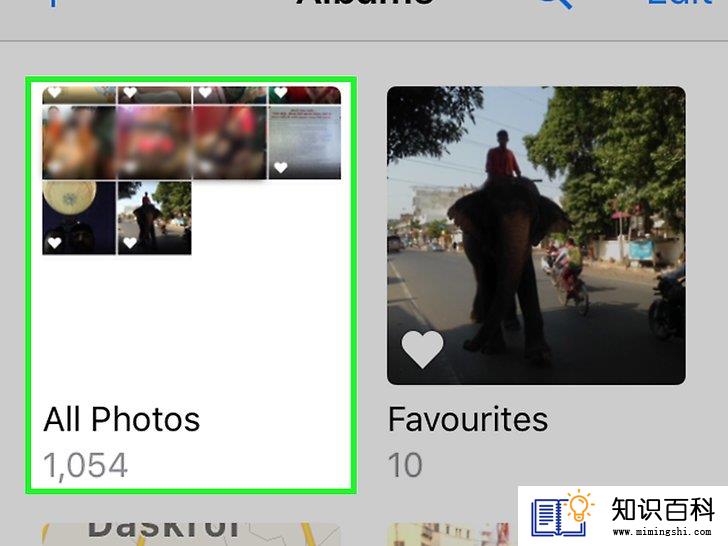Click the 1,054 photo count
The image size is (728, 546).
(85, 465)
